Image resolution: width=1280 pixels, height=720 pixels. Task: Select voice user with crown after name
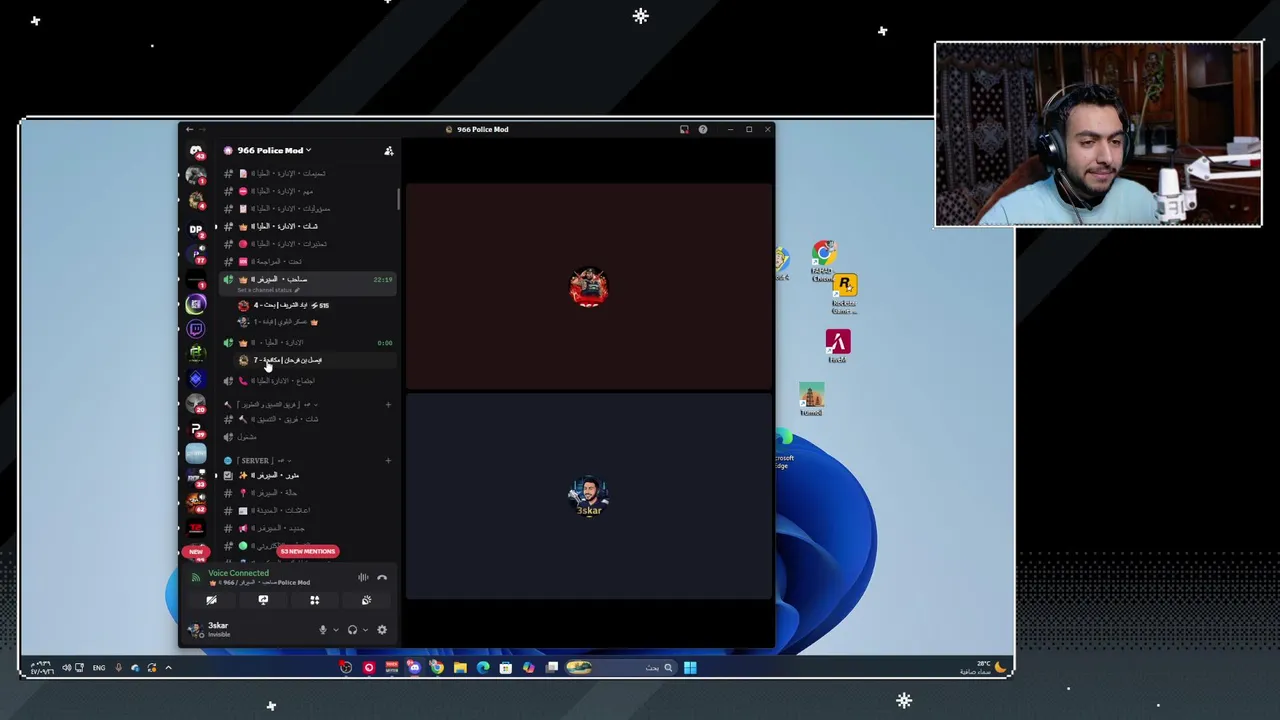315,322
